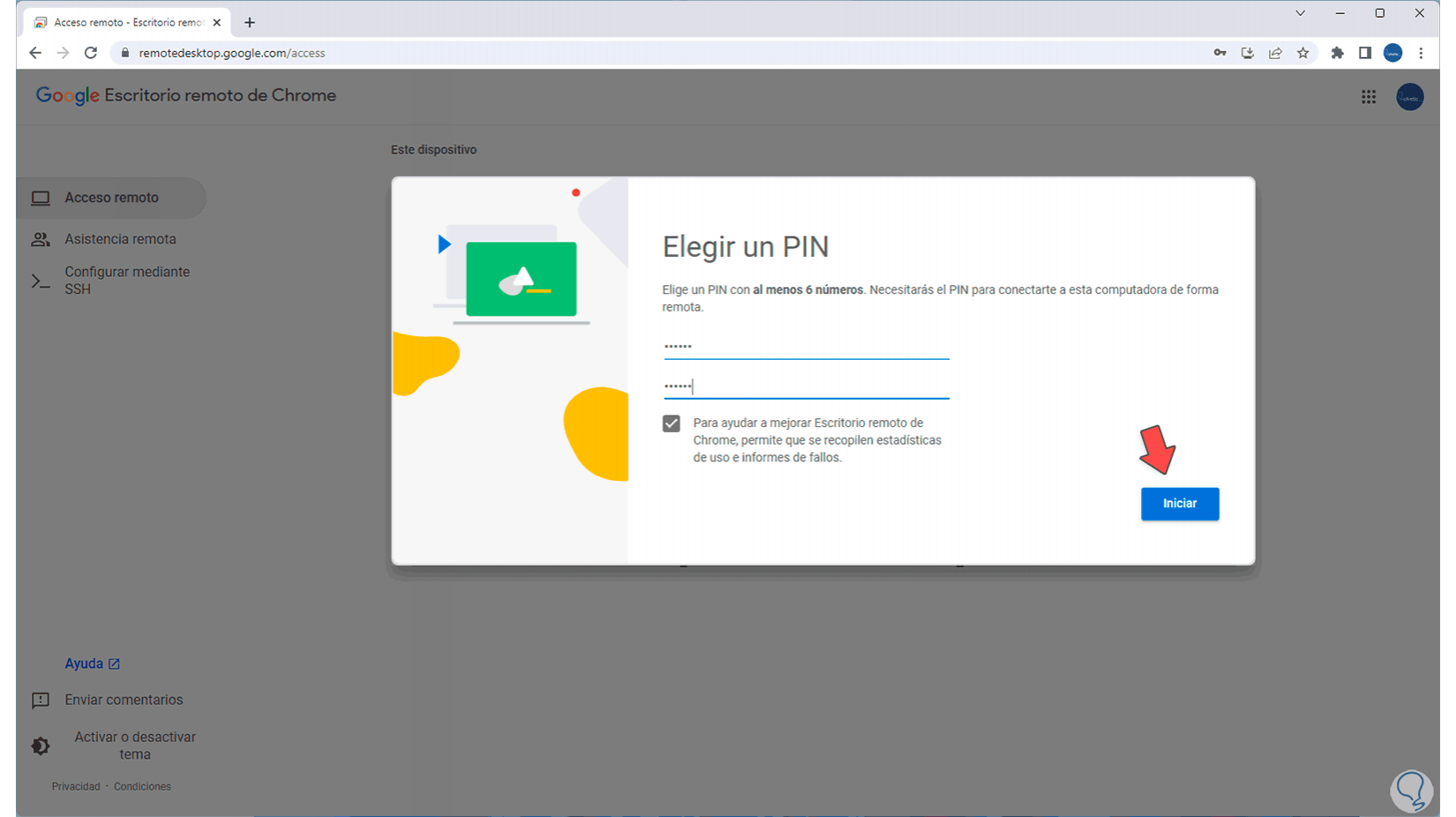Image resolution: width=1456 pixels, height=817 pixels.
Task: Share this page via share icon
Action: tap(1275, 53)
